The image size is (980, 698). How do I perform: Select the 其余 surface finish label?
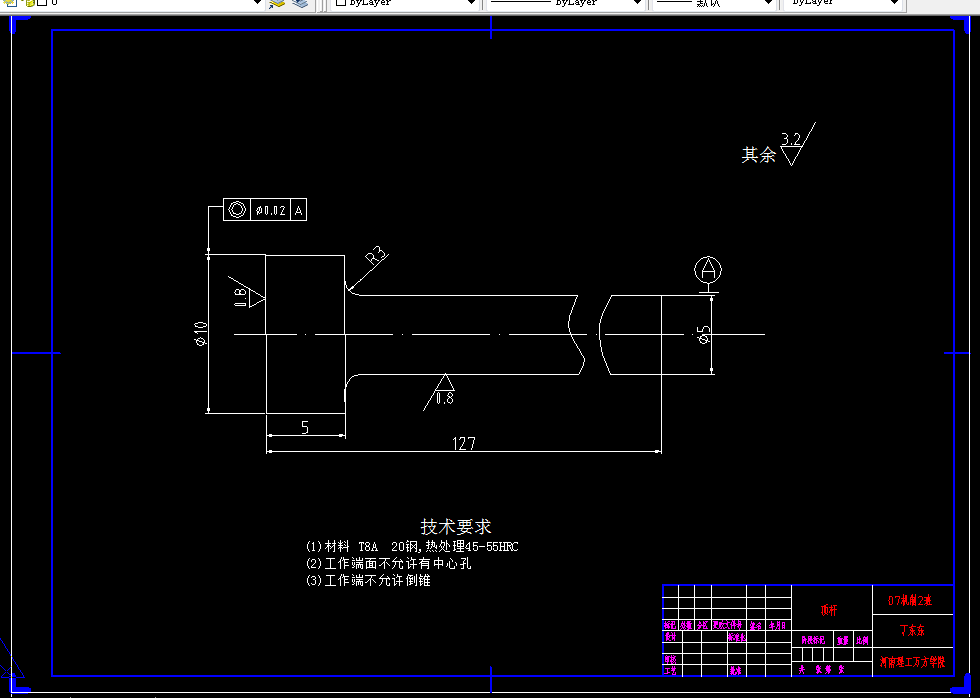758,155
